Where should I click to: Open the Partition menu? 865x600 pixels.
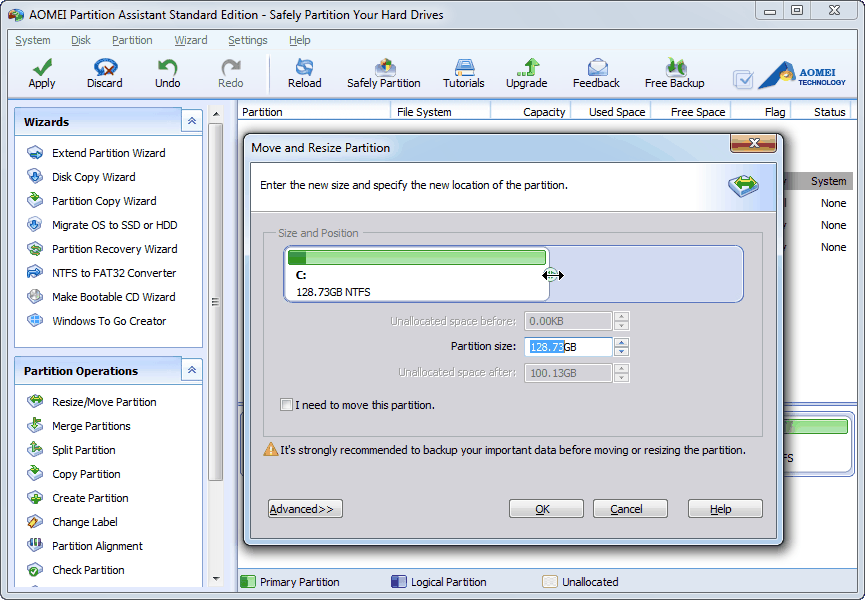(132, 40)
